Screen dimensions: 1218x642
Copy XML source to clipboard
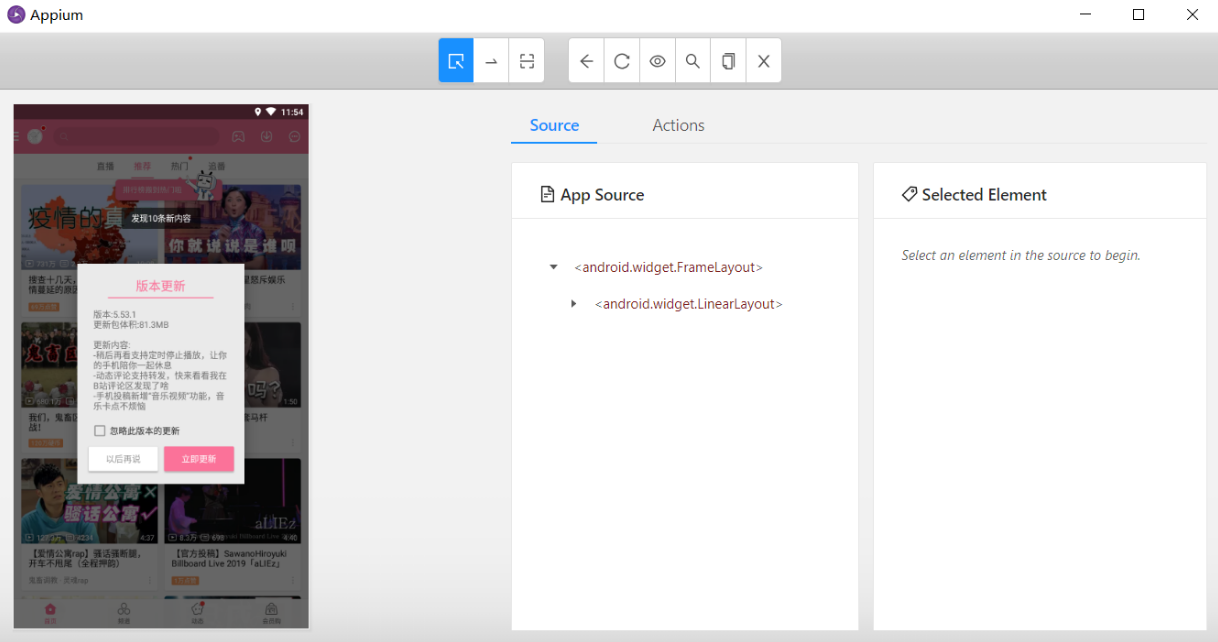coord(728,61)
